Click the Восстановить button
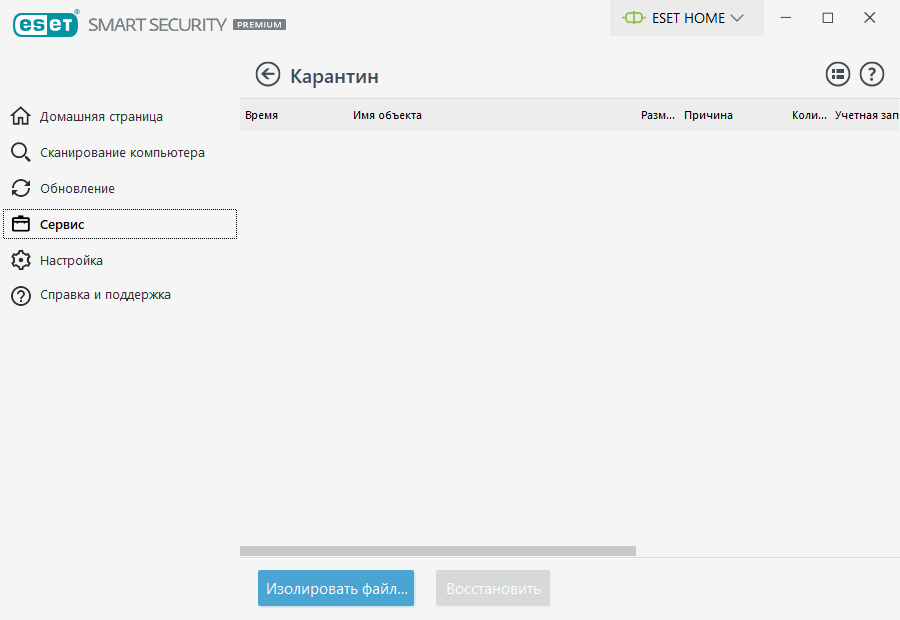Image resolution: width=900 pixels, height=620 pixels. (x=492, y=588)
